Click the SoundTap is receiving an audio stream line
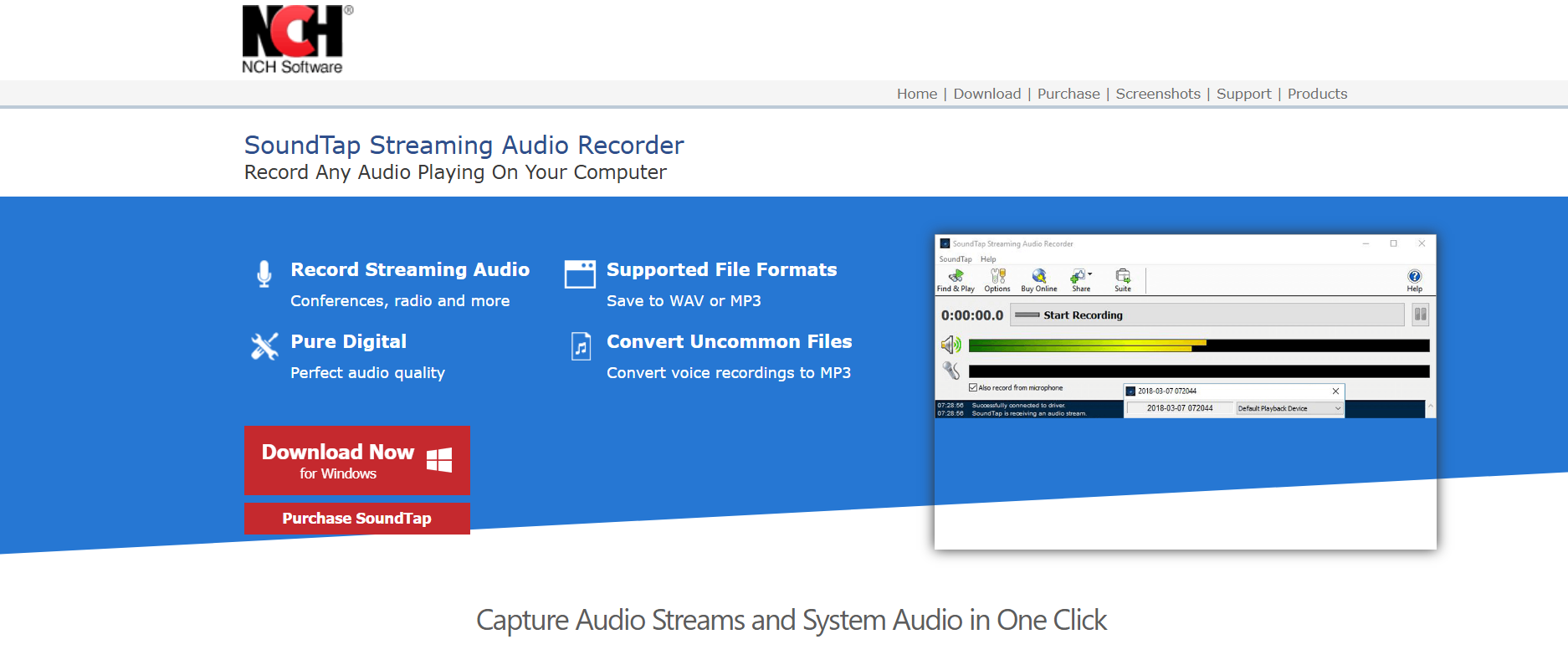 coord(1028,413)
